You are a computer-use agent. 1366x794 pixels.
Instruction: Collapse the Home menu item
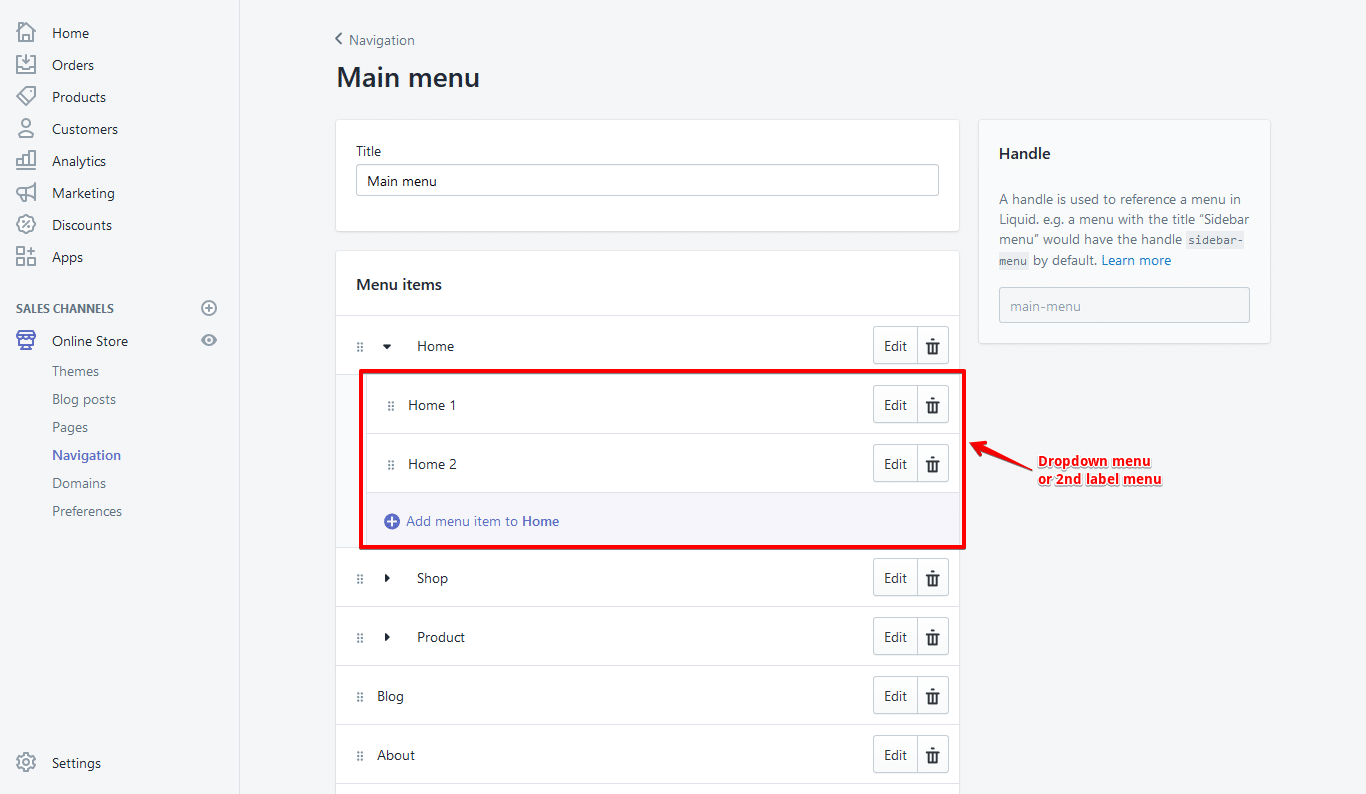[387, 345]
